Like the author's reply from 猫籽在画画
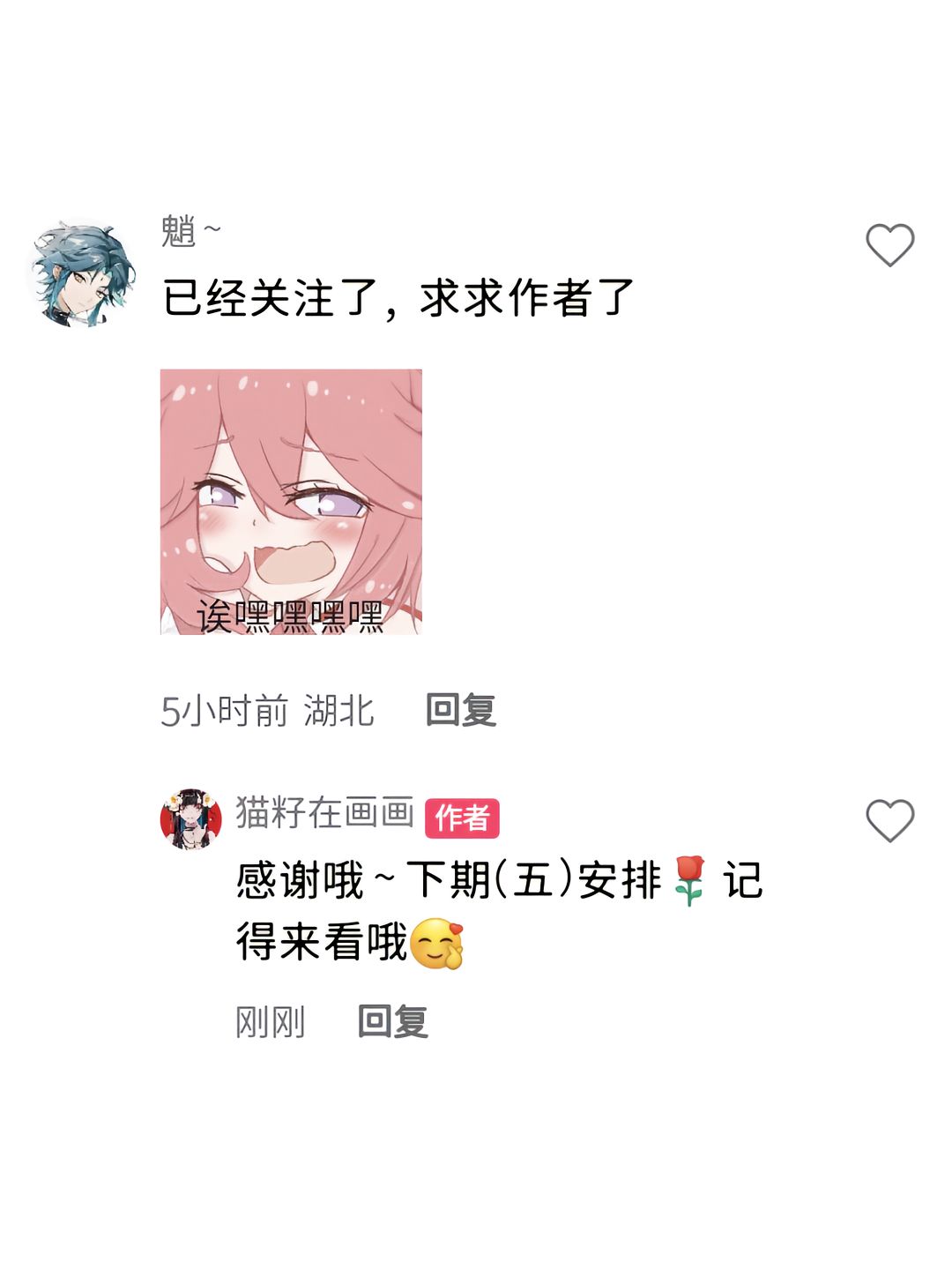This screenshot has height=1270, width=952. pos(889,820)
